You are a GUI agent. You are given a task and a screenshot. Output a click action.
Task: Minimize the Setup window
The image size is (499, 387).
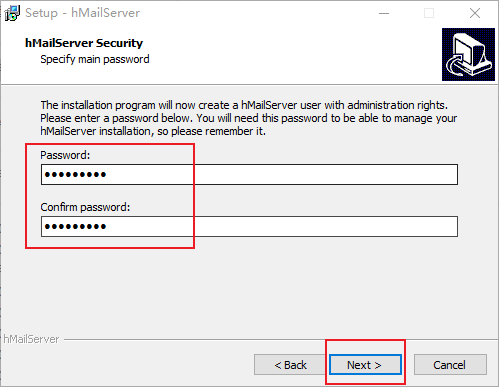[384, 13]
